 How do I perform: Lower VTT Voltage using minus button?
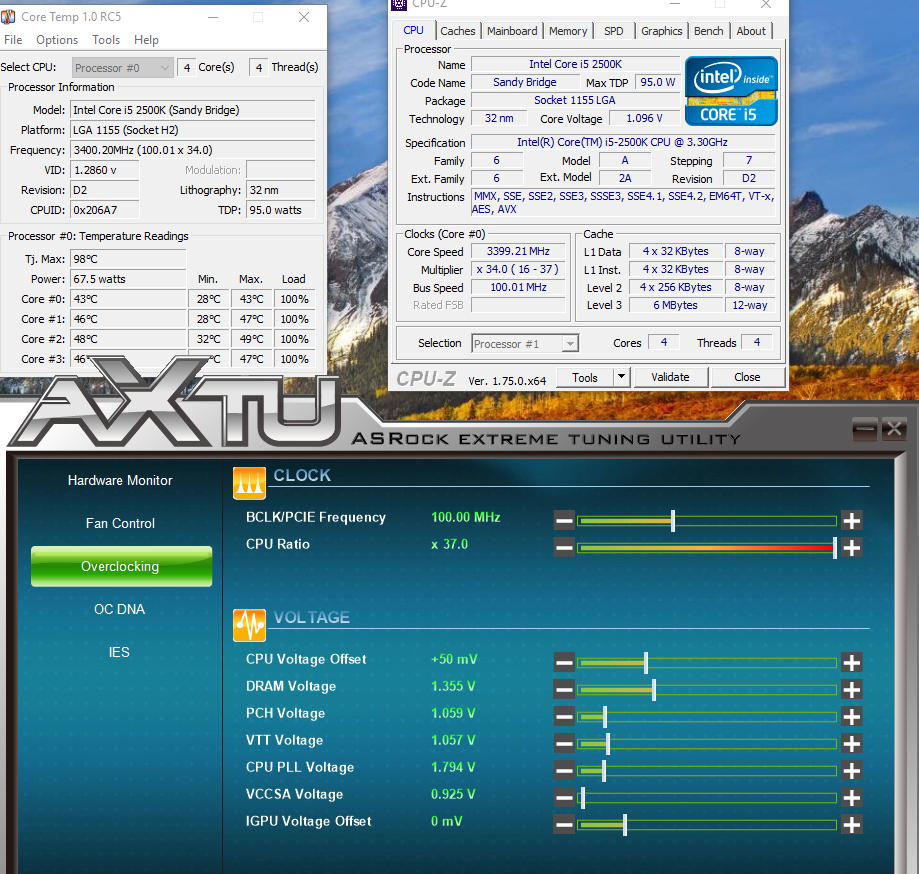pos(564,743)
